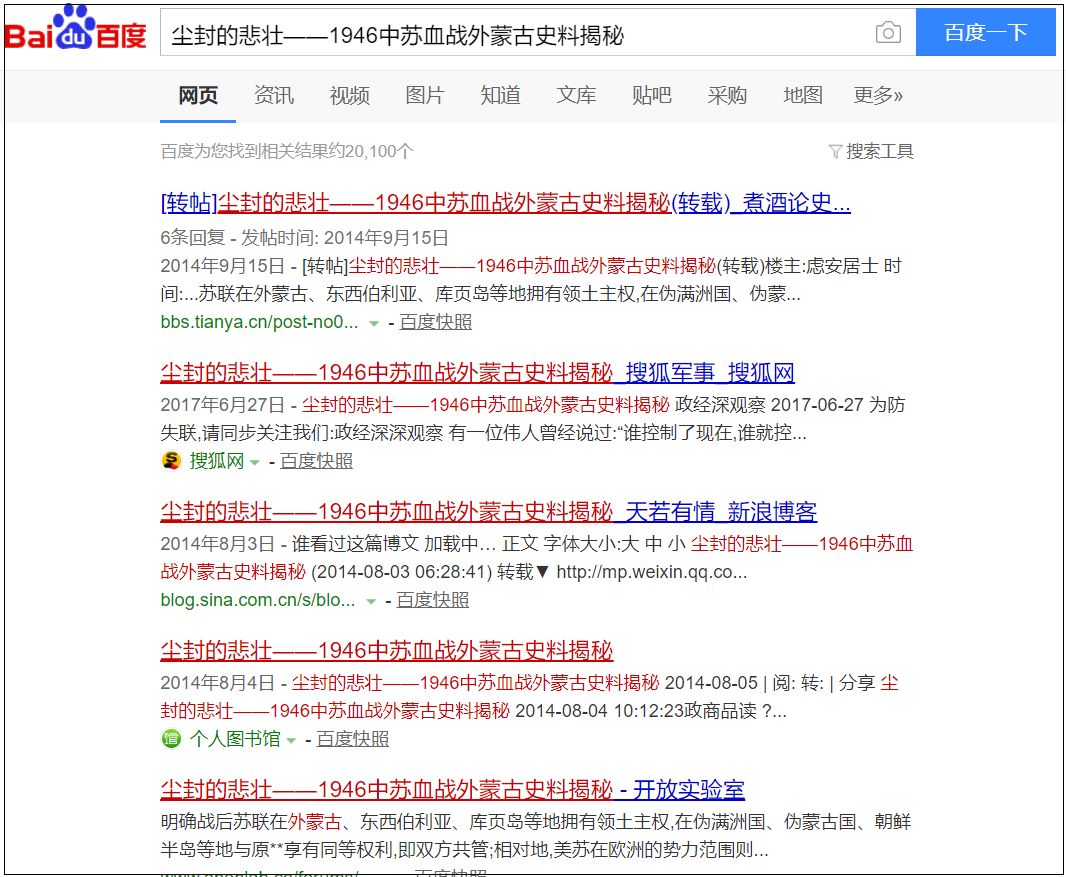Click the camera icon for image search
The height and width of the screenshot is (877, 1066).
tap(888, 32)
